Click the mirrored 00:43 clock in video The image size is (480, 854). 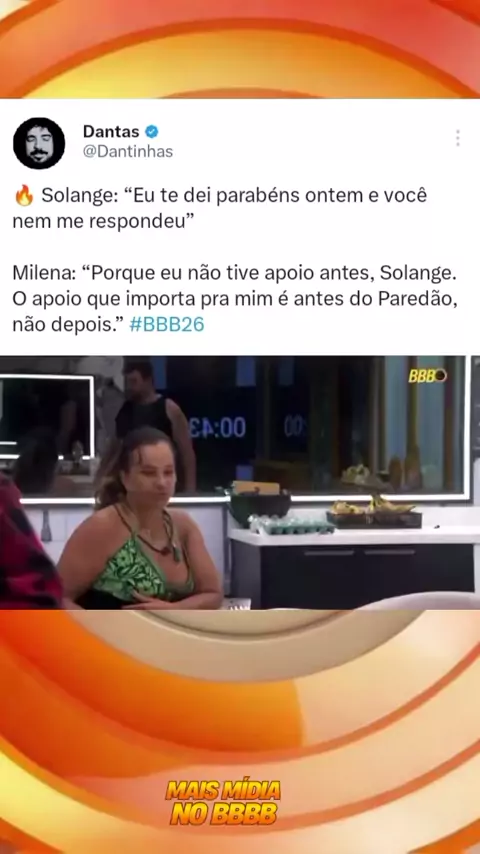pos(217,428)
